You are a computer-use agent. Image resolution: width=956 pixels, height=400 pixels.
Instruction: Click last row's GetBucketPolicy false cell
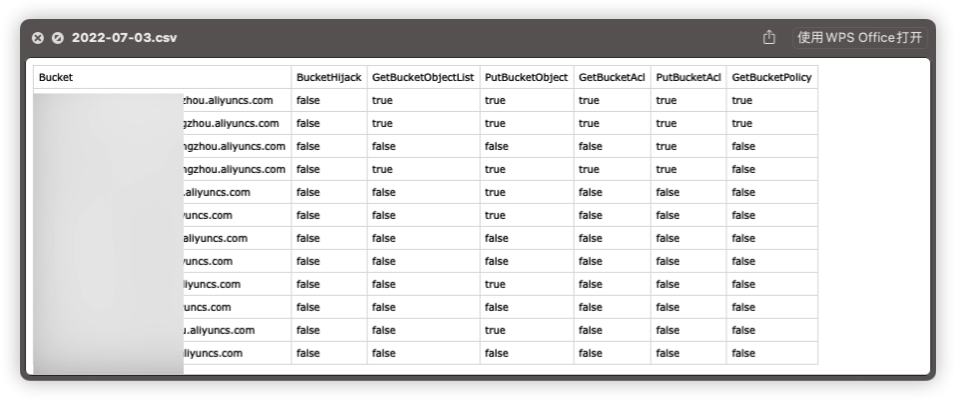click(x=743, y=353)
